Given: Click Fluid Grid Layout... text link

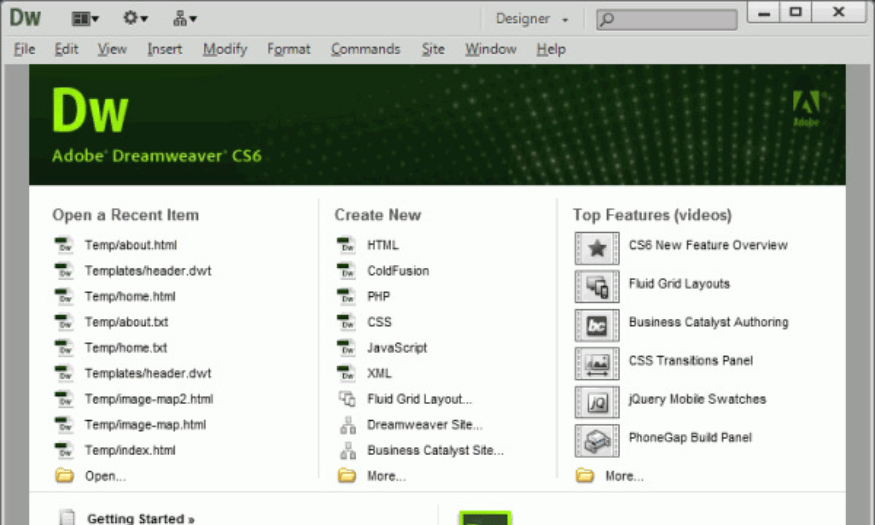Looking at the screenshot, I should (419, 399).
